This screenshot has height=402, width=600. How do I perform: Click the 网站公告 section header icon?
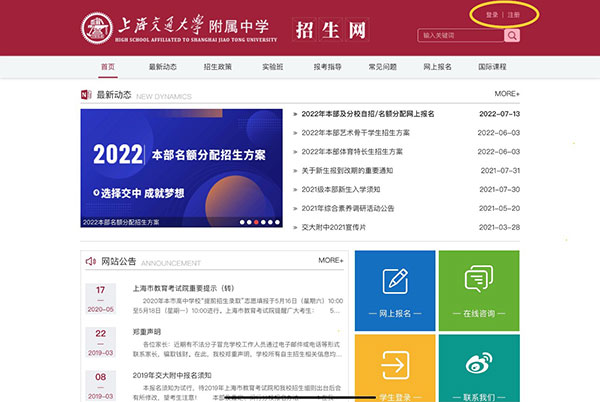(91, 261)
